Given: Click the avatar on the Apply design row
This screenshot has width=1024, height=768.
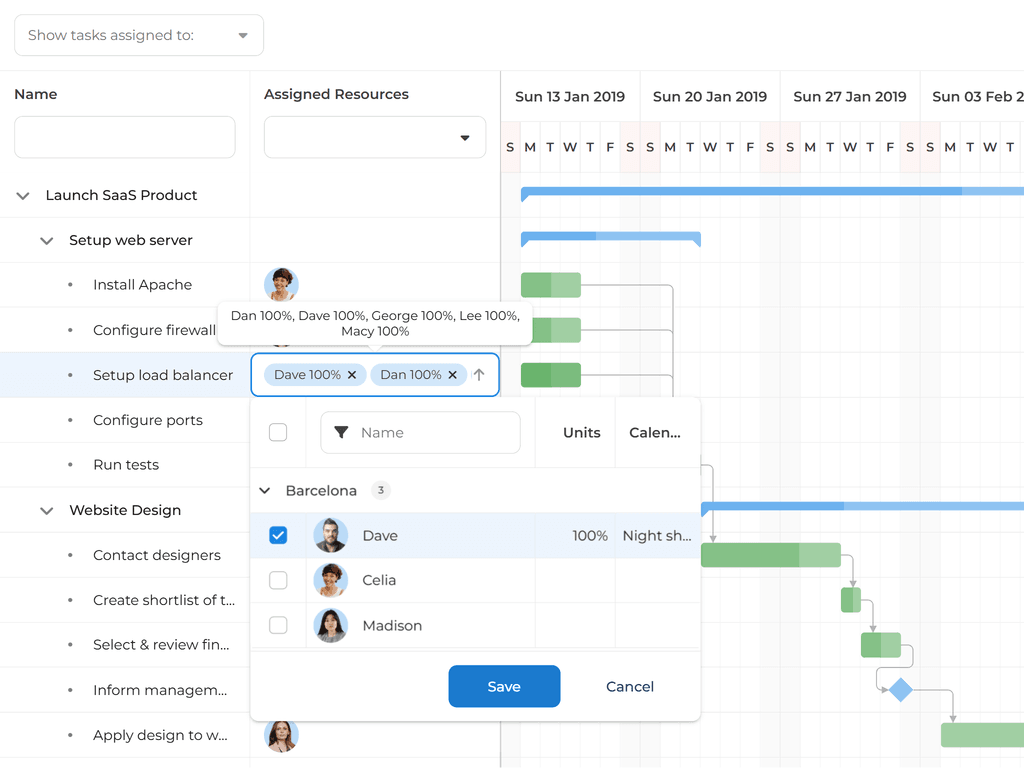Looking at the screenshot, I should tap(281, 735).
